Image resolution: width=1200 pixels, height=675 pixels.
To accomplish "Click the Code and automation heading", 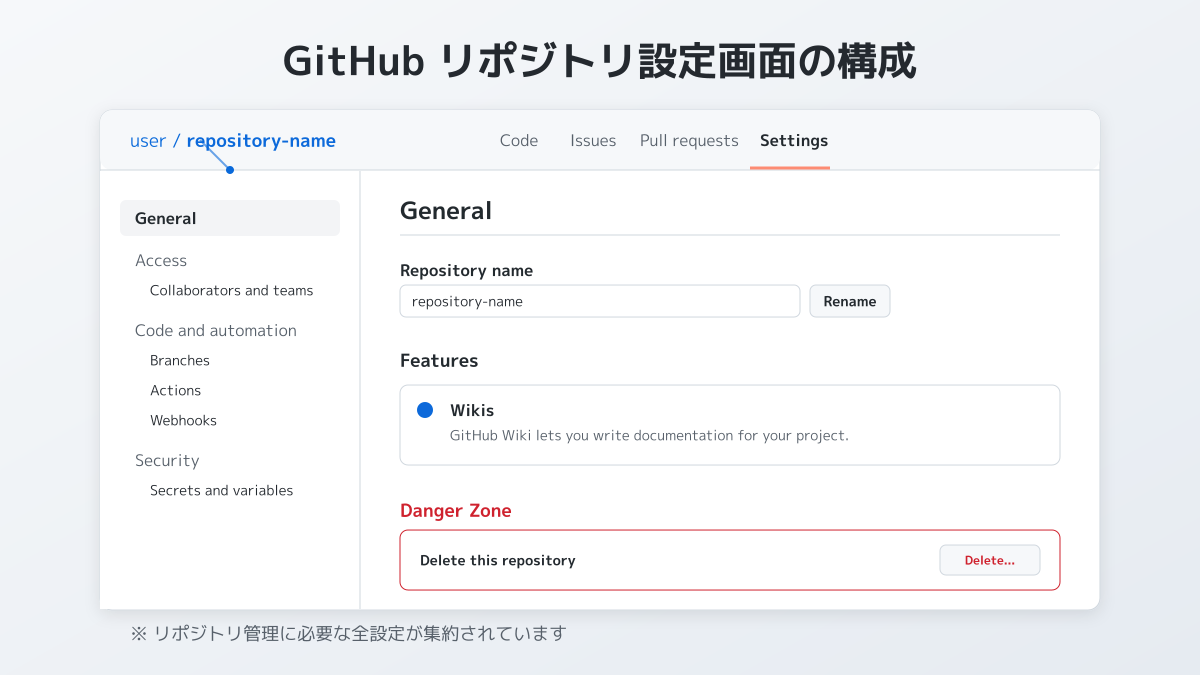I will 216,330.
